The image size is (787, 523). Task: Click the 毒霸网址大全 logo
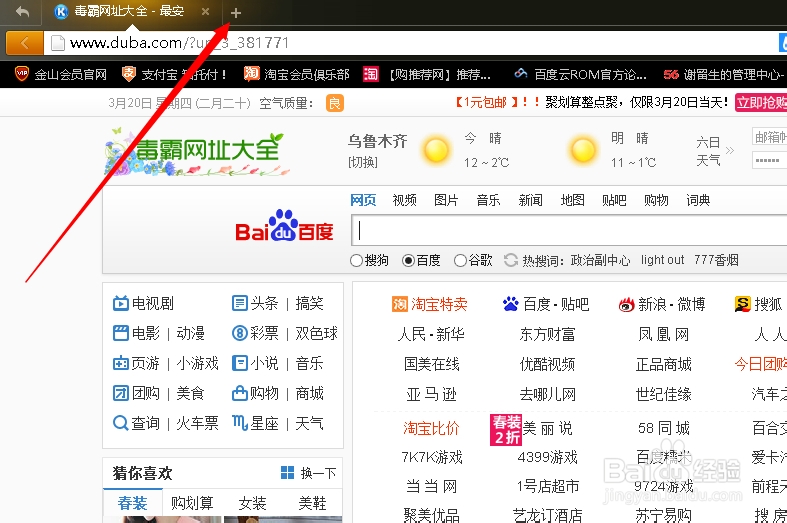click(197, 152)
